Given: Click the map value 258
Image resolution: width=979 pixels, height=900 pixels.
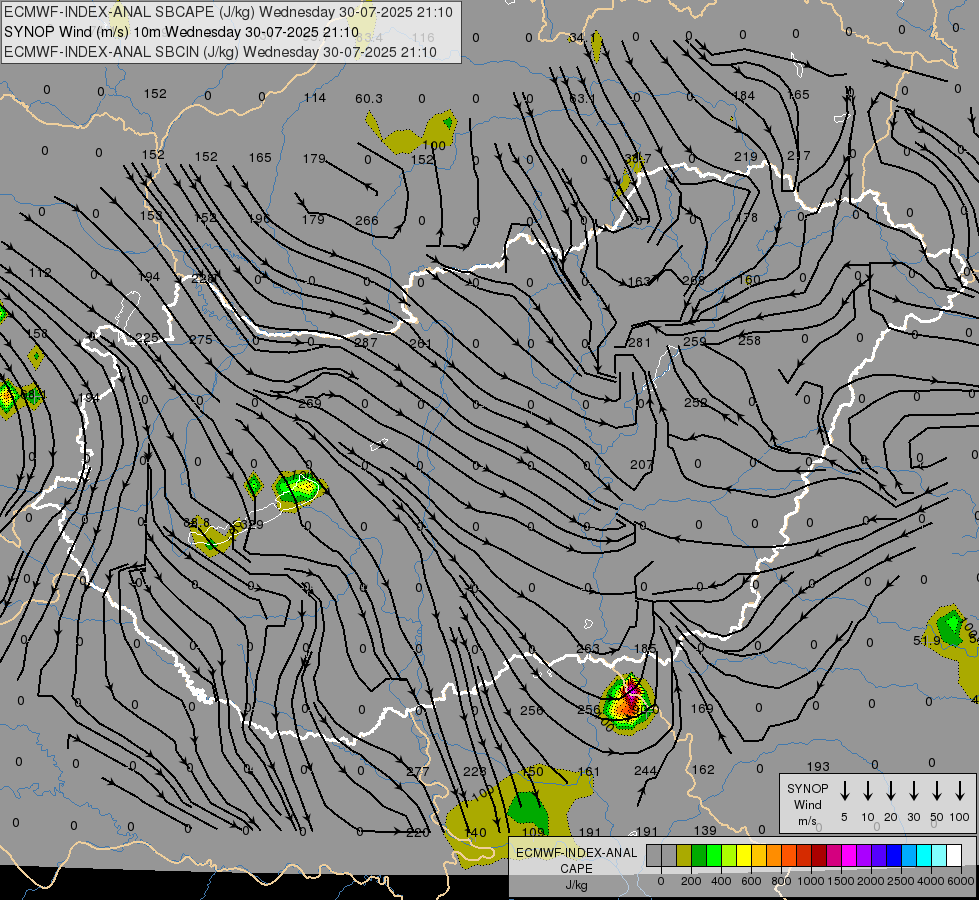Looking at the screenshot, I should pyautogui.click(x=749, y=340).
